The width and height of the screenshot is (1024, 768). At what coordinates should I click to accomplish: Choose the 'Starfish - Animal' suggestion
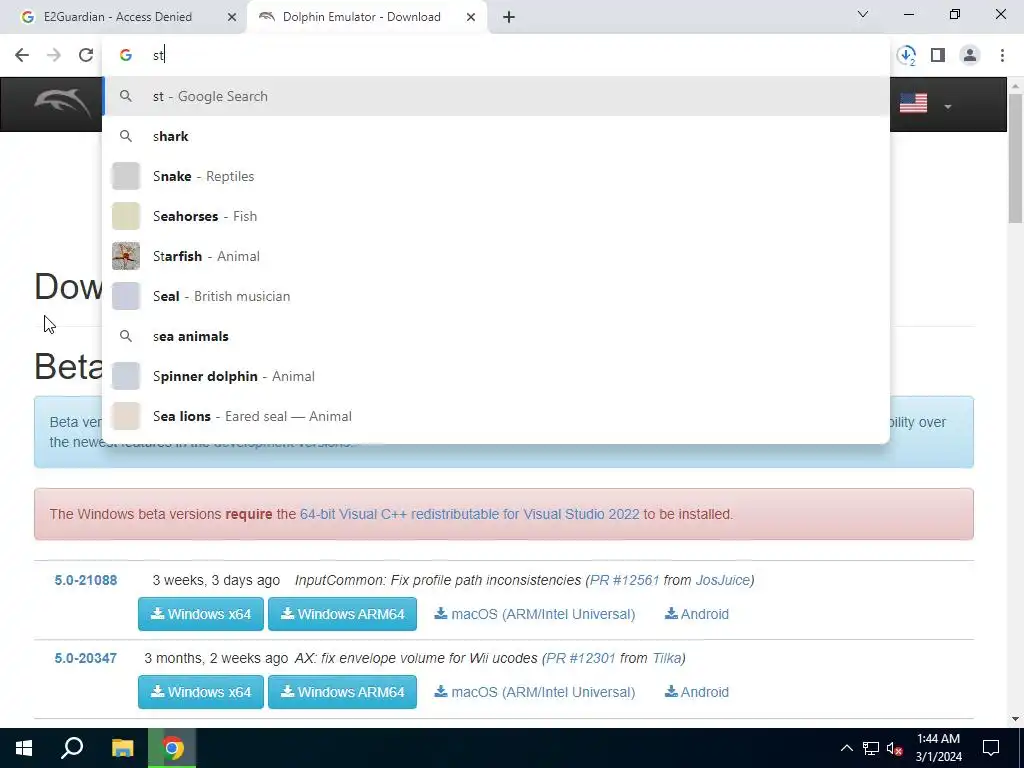(496, 256)
